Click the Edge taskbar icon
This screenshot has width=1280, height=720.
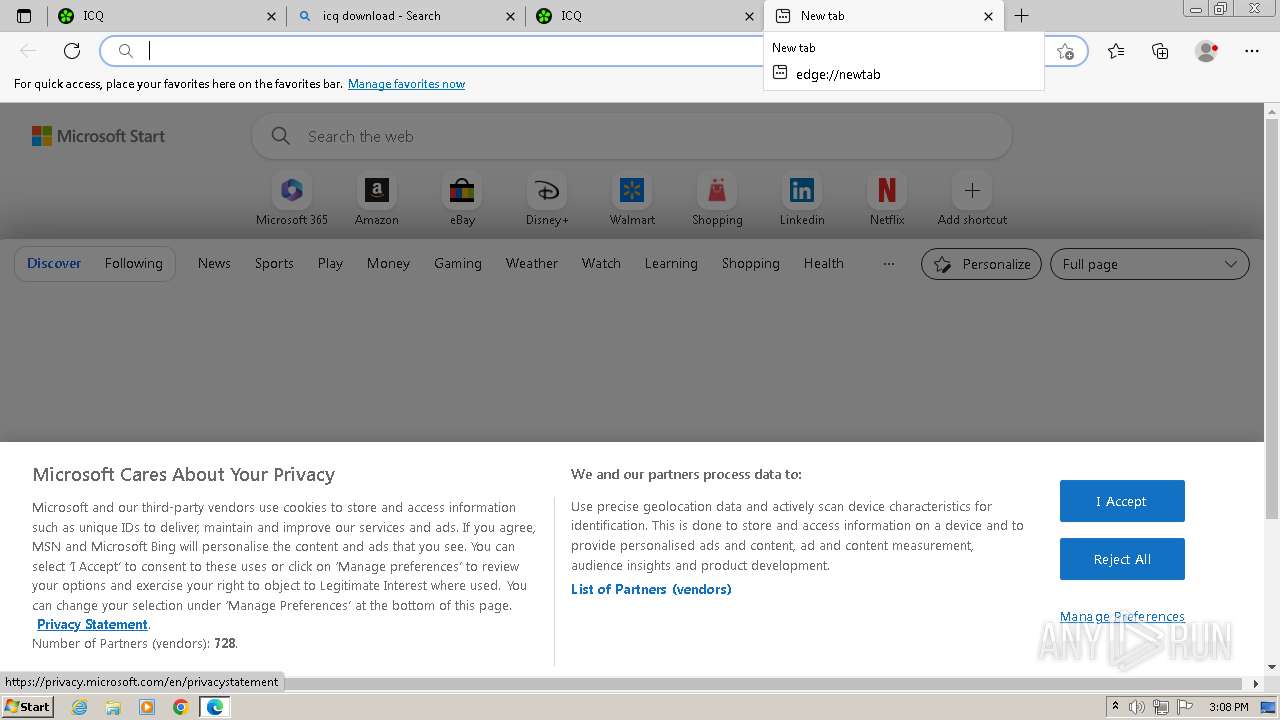tap(214, 707)
